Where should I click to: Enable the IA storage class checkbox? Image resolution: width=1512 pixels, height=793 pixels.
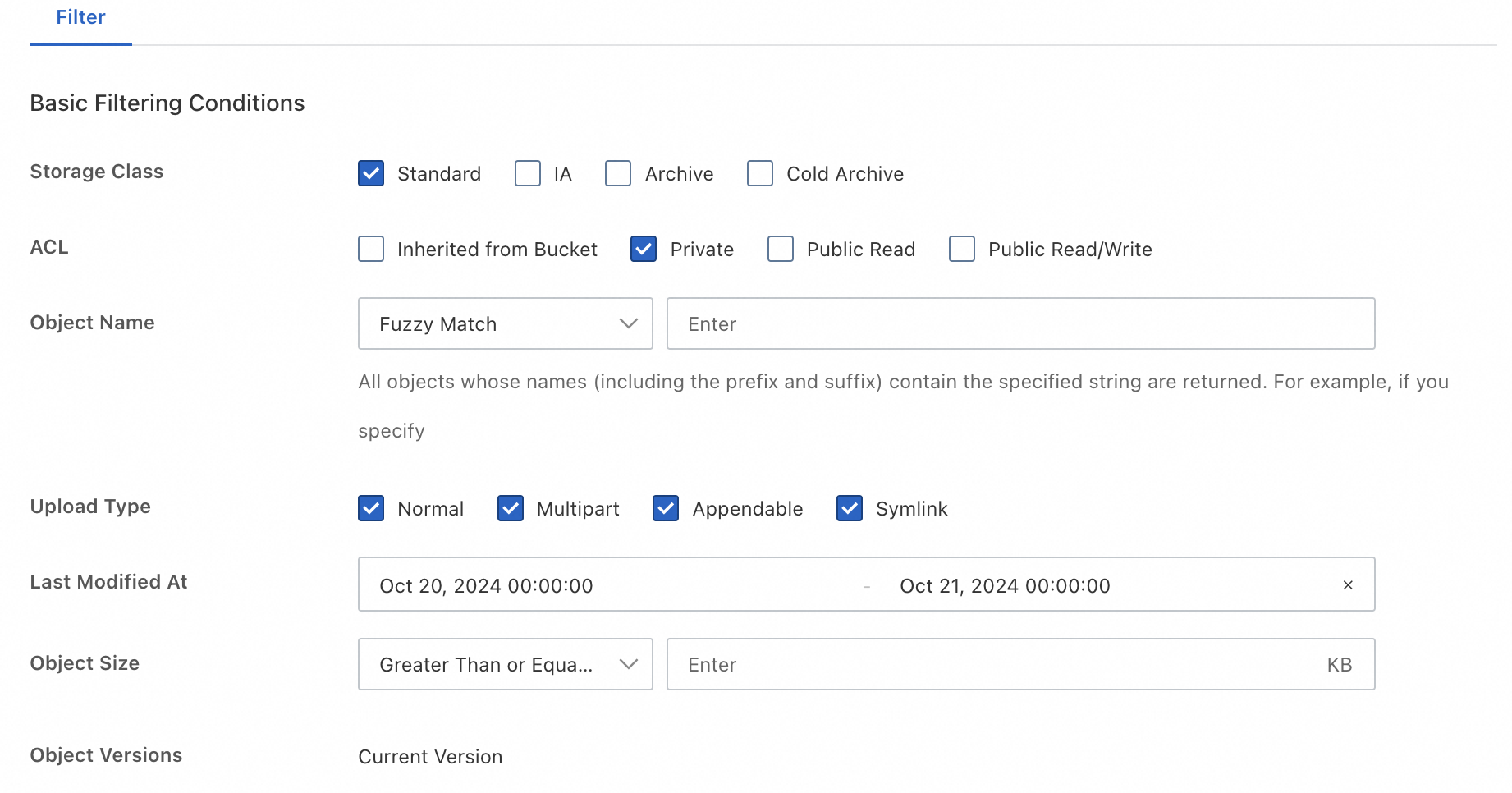[x=528, y=173]
